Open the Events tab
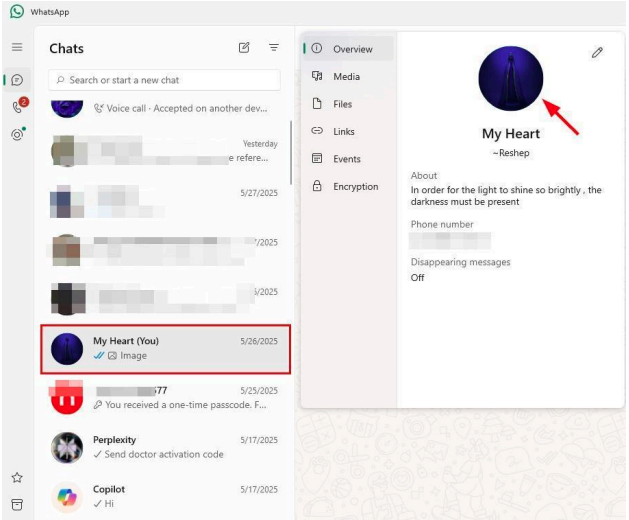 click(x=346, y=159)
